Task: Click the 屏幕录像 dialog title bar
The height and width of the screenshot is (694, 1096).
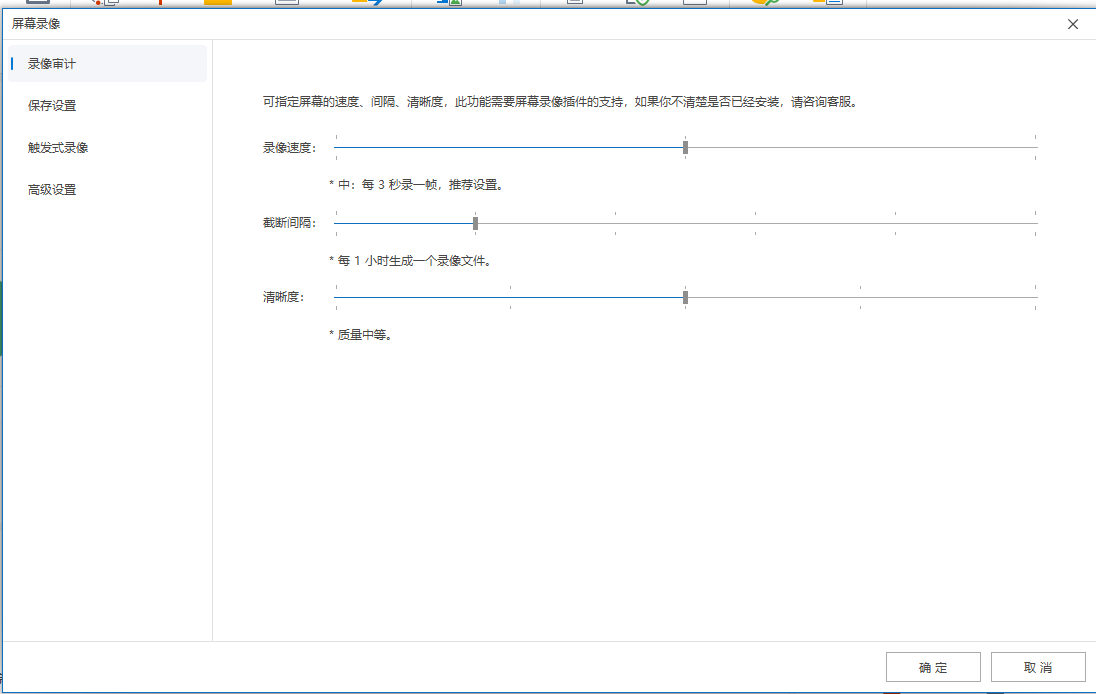Action: (400, 24)
